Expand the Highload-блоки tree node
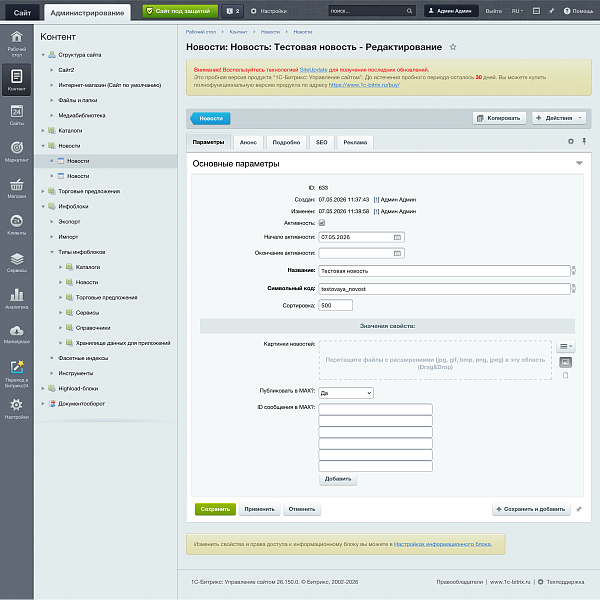600x600 pixels. (43, 388)
